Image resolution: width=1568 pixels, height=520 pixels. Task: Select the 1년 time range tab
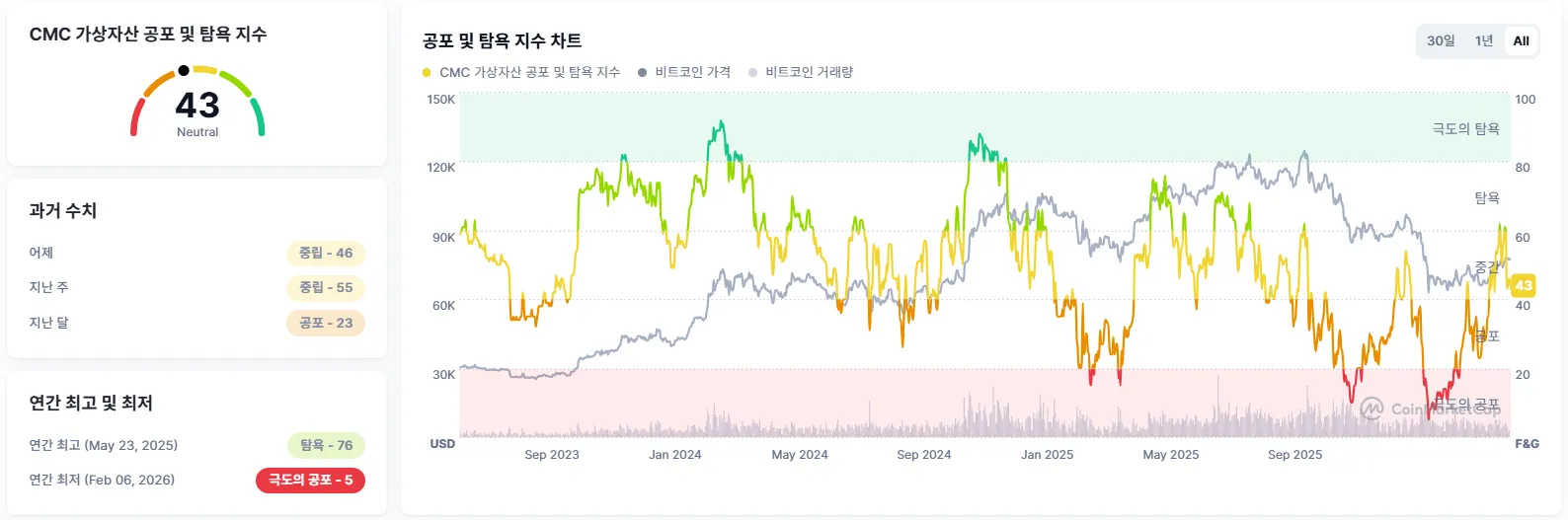tap(1483, 40)
